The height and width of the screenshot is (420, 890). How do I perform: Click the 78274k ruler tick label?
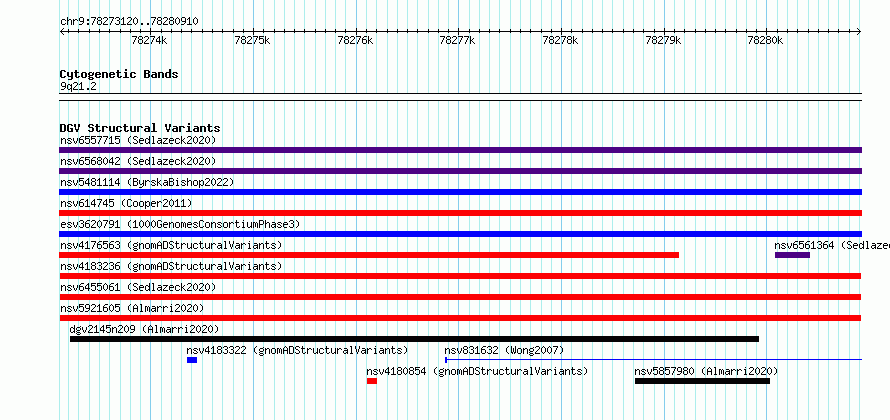tap(149, 41)
